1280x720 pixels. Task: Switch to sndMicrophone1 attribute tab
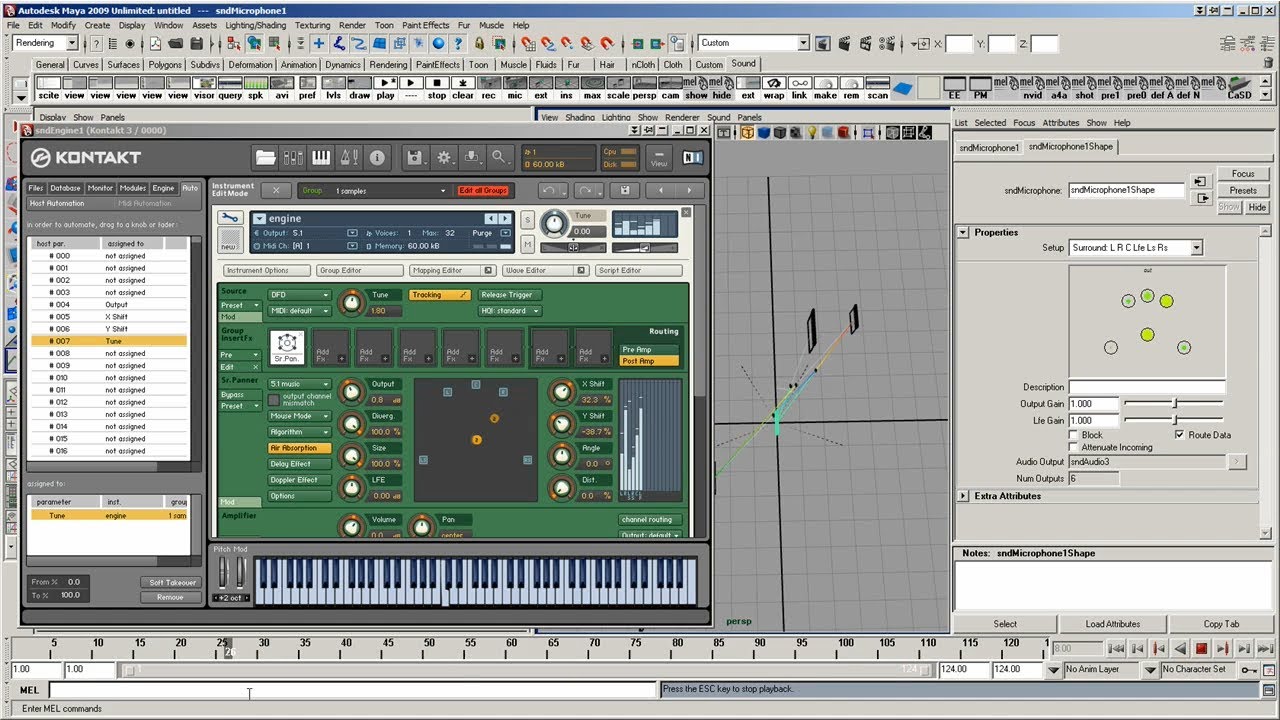(989, 147)
